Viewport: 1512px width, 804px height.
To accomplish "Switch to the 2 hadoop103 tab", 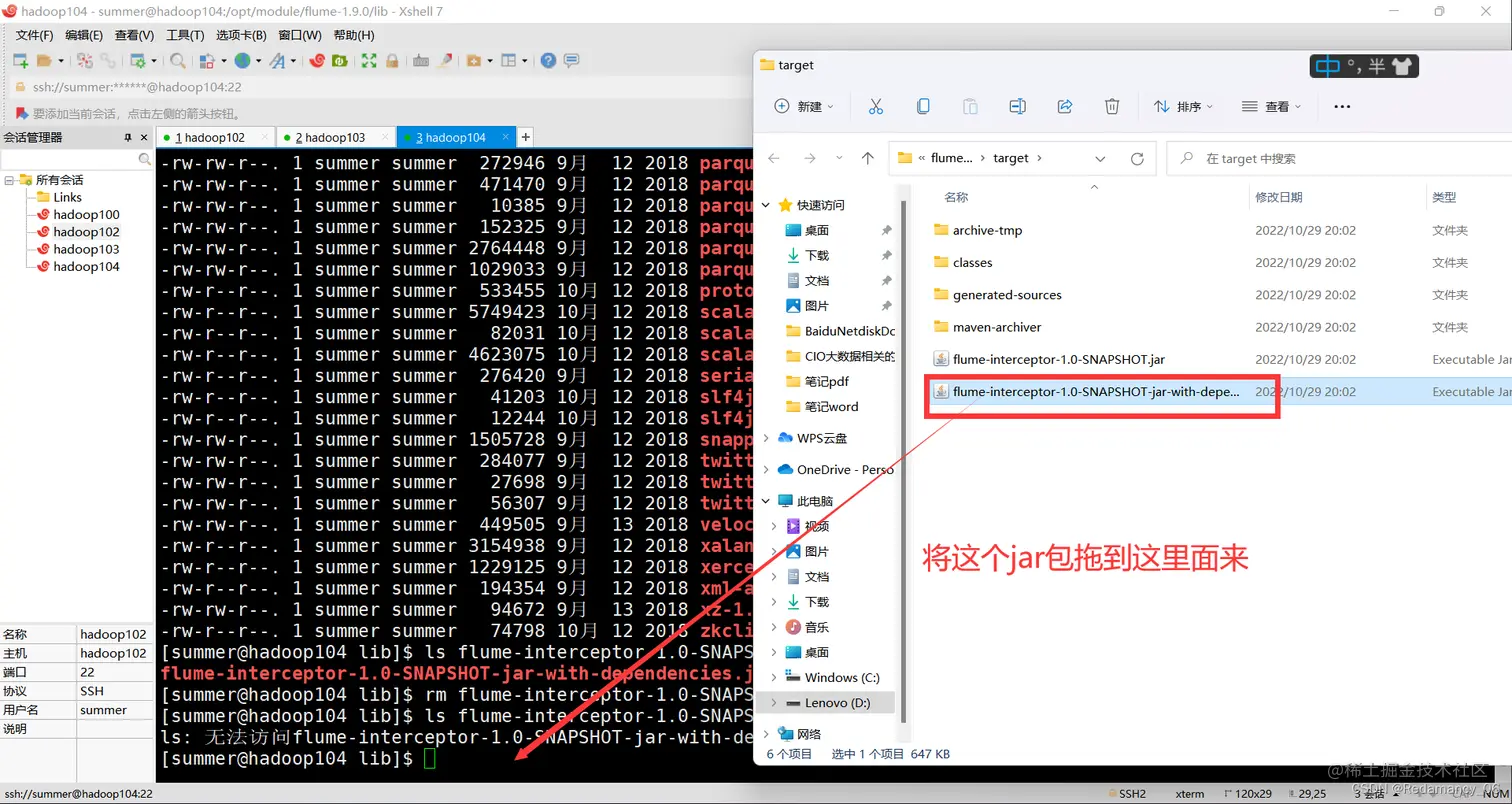I will [x=335, y=137].
